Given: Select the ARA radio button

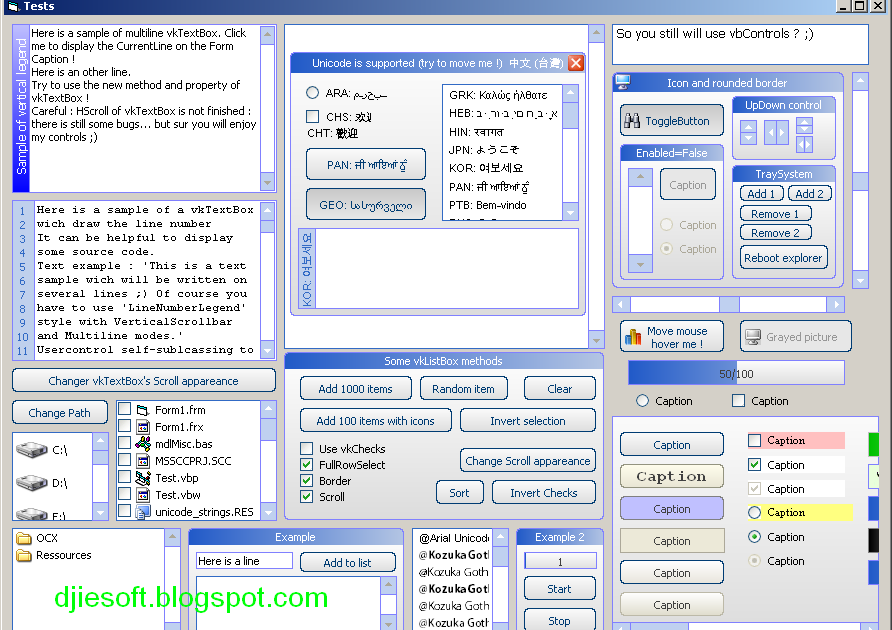Looking at the screenshot, I should [312, 92].
